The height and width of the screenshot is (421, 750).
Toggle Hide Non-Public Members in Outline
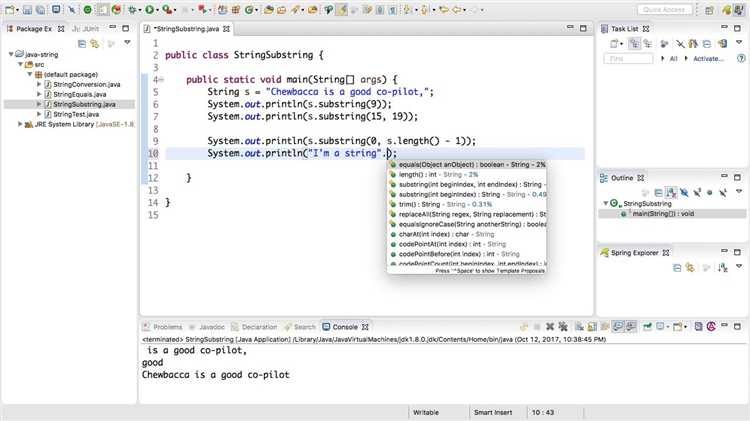710,192
